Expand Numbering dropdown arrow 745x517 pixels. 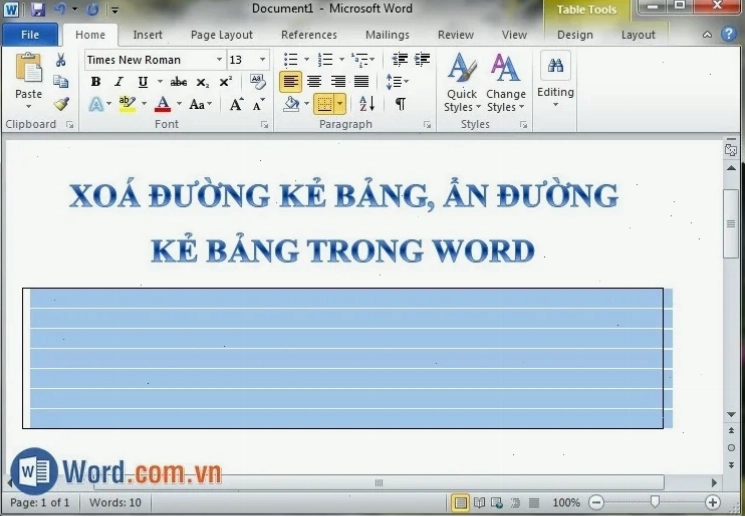click(342, 59)
